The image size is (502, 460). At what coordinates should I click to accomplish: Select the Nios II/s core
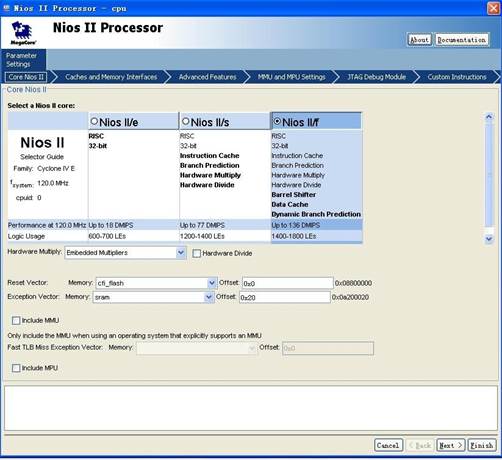pos(186,121)
